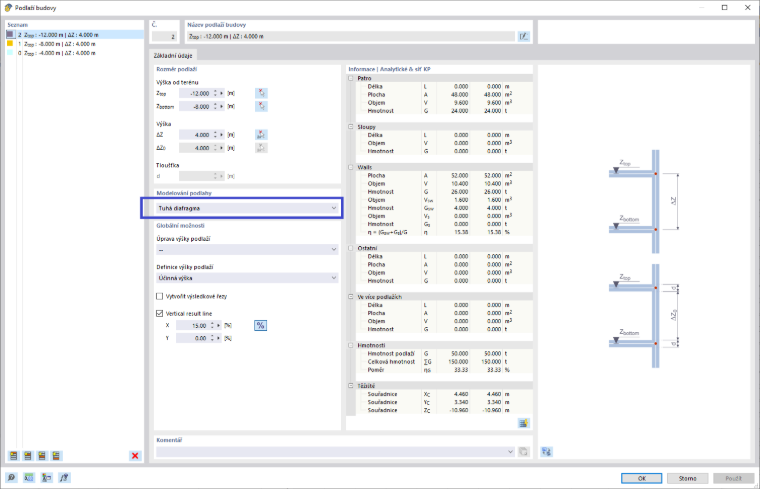This screenshot has height=489, width=760.
Task: Click the info table settings icon below Těžiště section
Action: coord(523,423)
